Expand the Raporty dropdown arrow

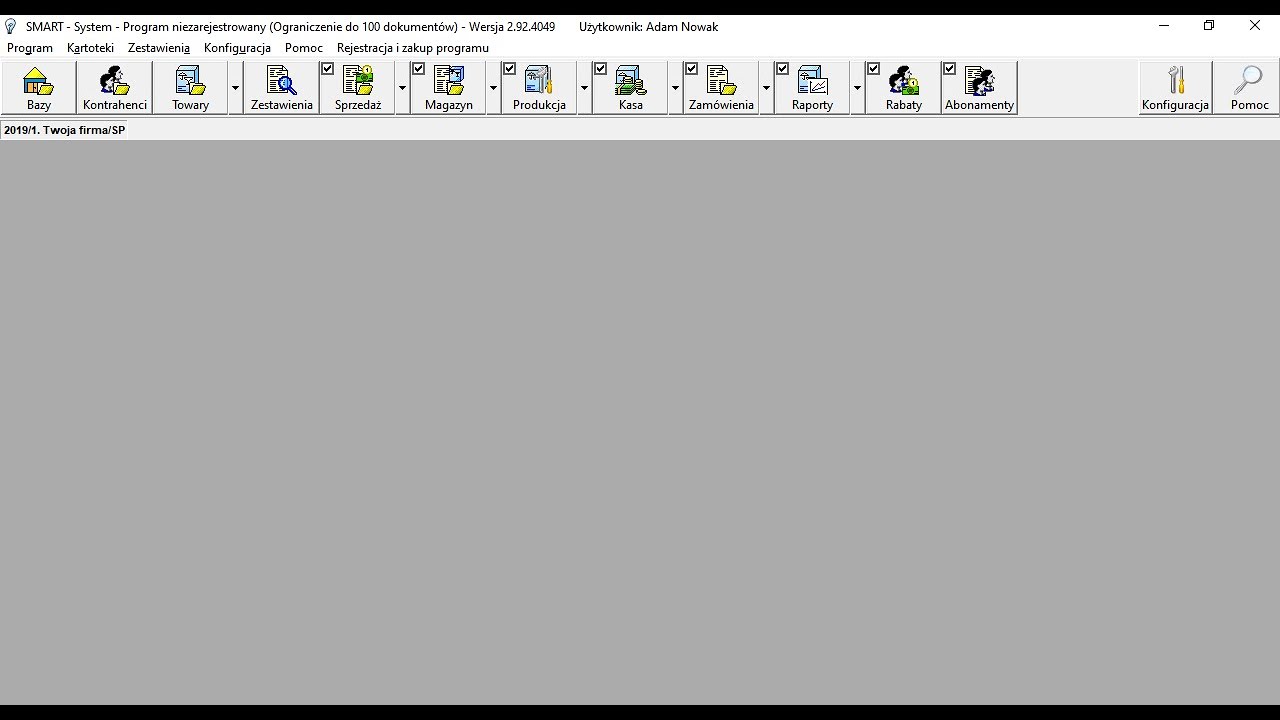point(858,88)
